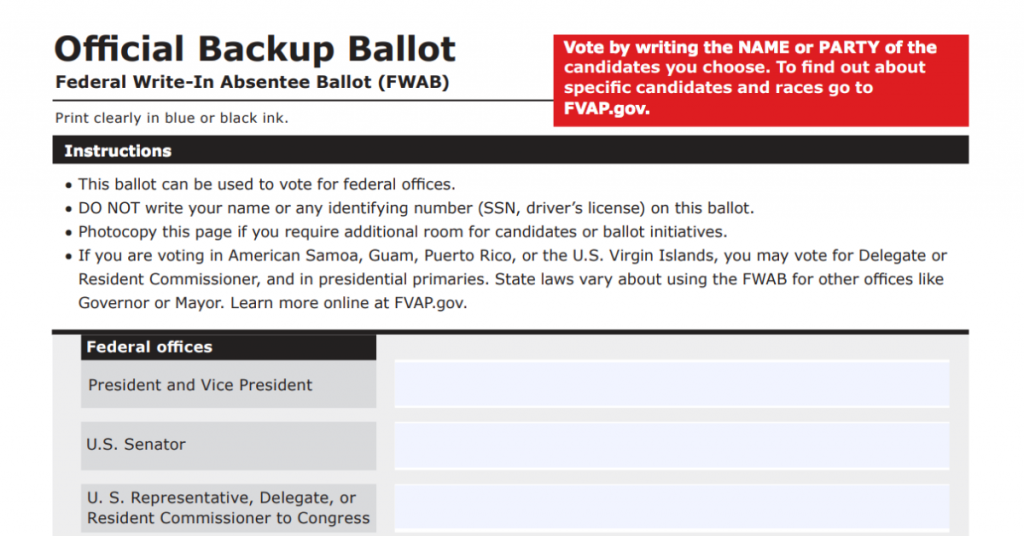Viewport: 1024px width, 536px height.
Task: Click the 'President and Vice President' label
Action: point(200,385)
